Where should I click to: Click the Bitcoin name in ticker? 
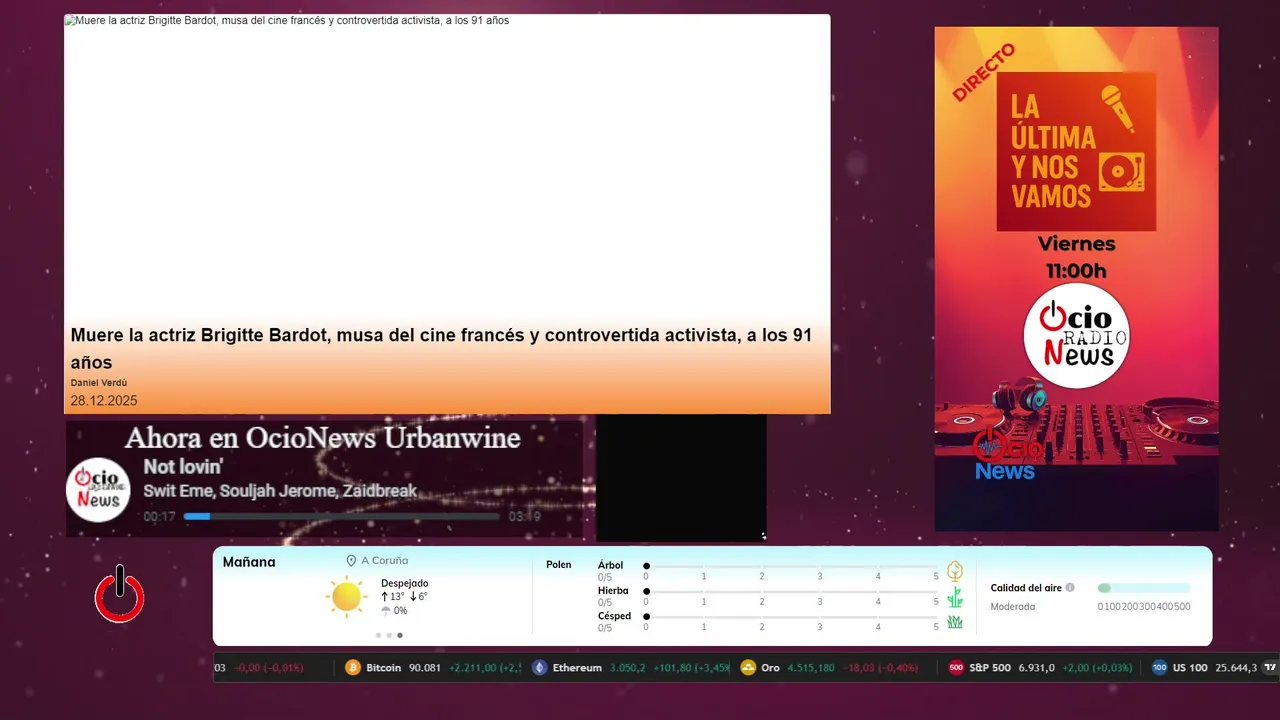384,668
